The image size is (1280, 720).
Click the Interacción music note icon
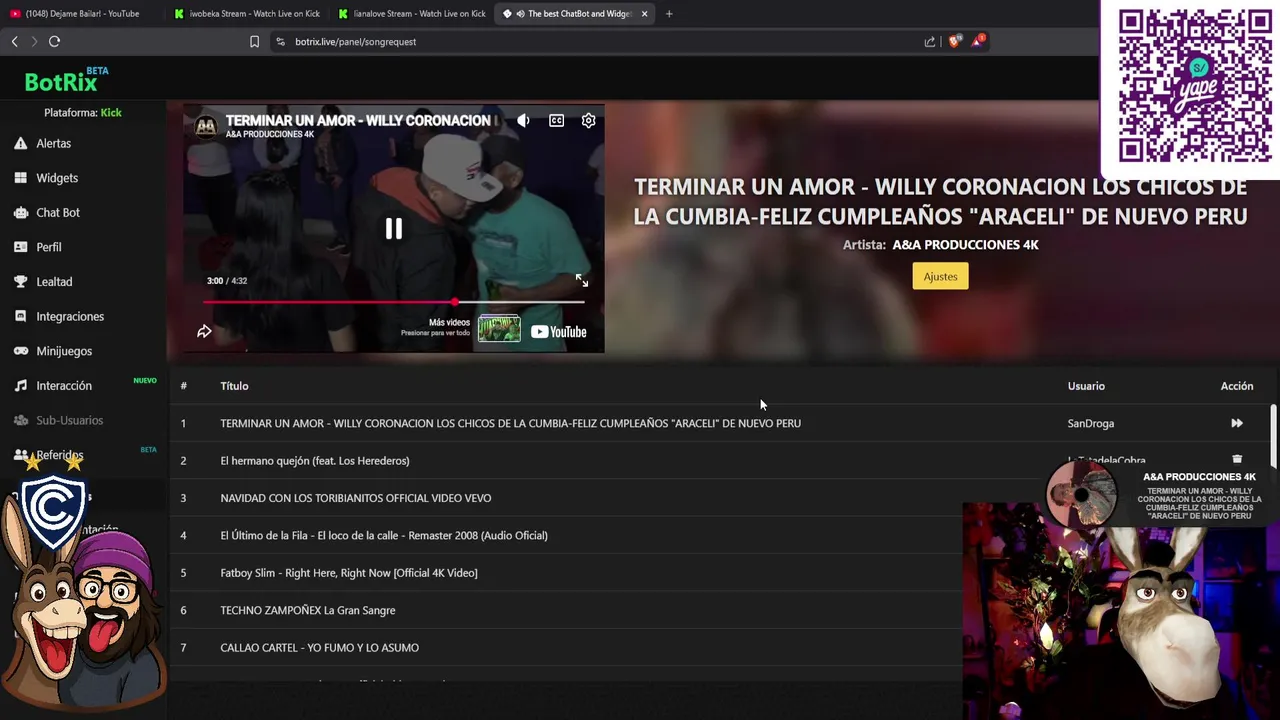coord(20,386)
